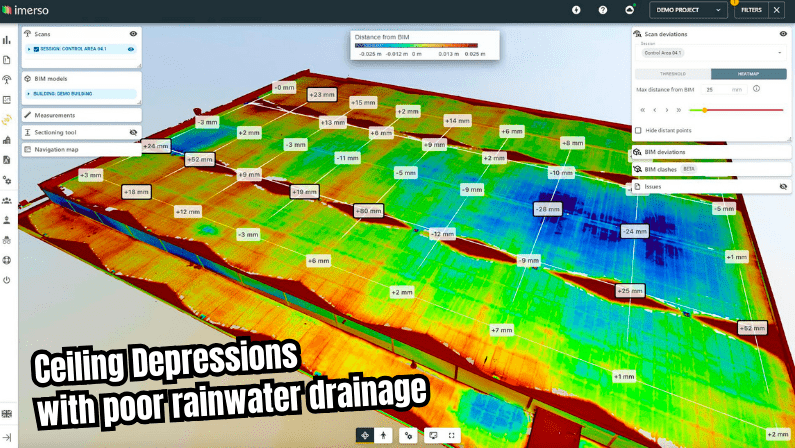Select the -24 mm deviation label
The width and height of the screenshot is (795, 448).
pyautogui.click(x=635, y=231)
